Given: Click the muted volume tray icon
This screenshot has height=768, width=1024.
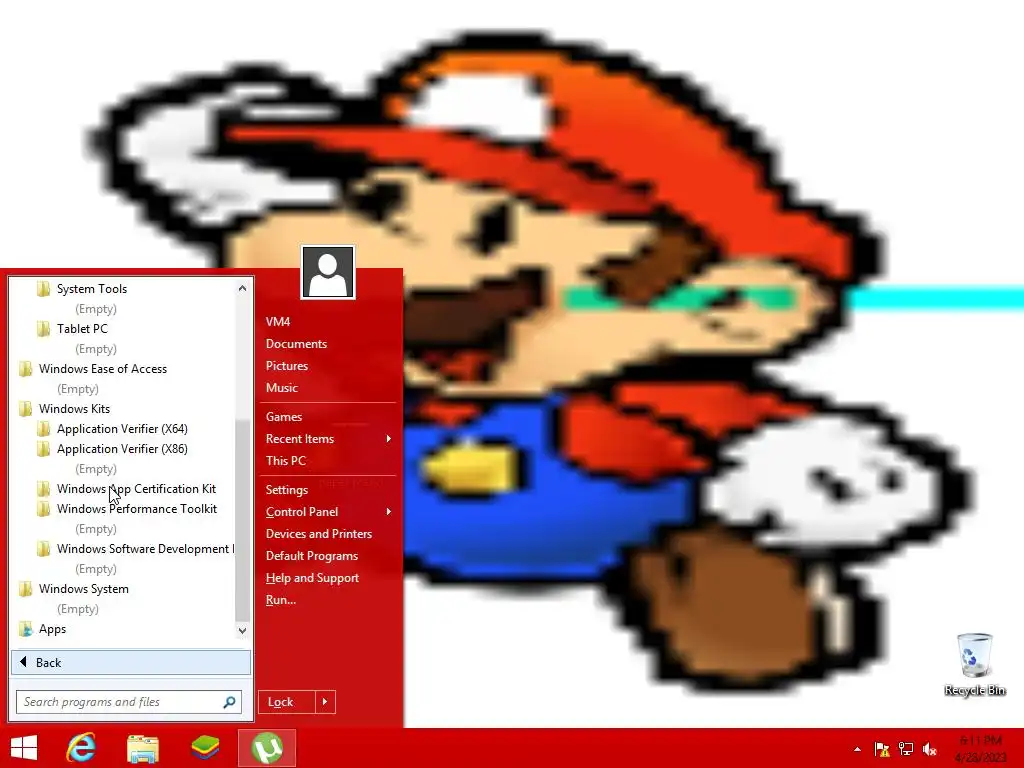Looking at the screenshot, I should coord(930,749).
